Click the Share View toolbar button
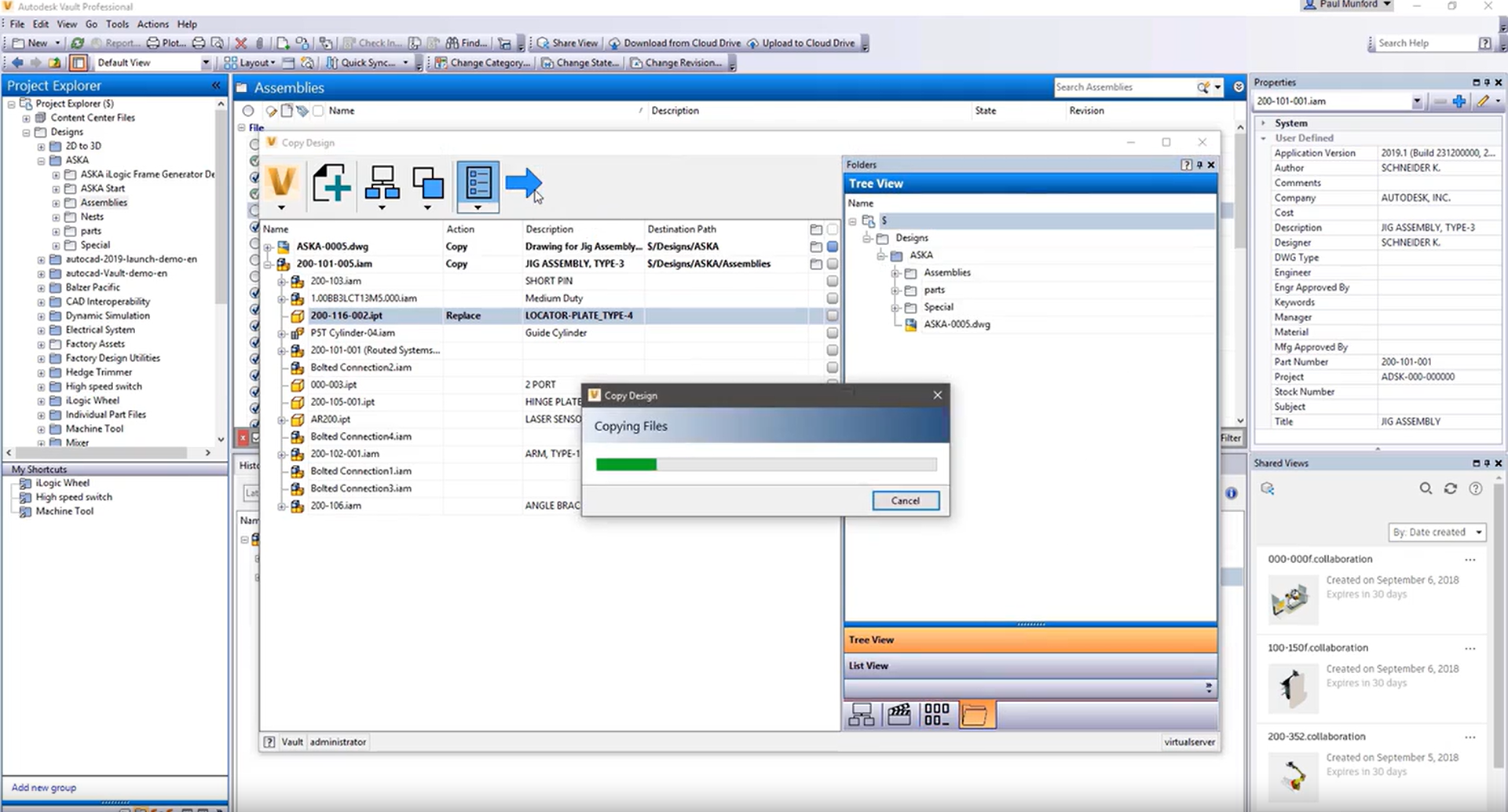1508x812 pixels. (567, 43)
